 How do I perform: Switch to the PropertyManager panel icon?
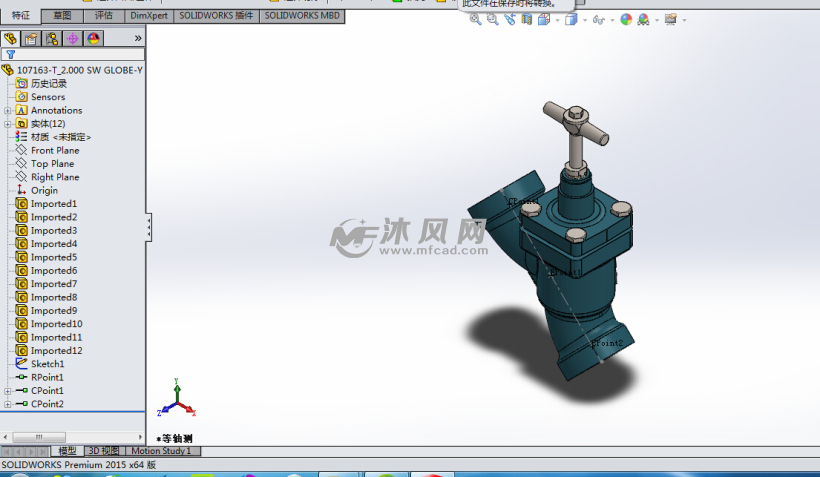pyautogui.click(x=31, y=39)
